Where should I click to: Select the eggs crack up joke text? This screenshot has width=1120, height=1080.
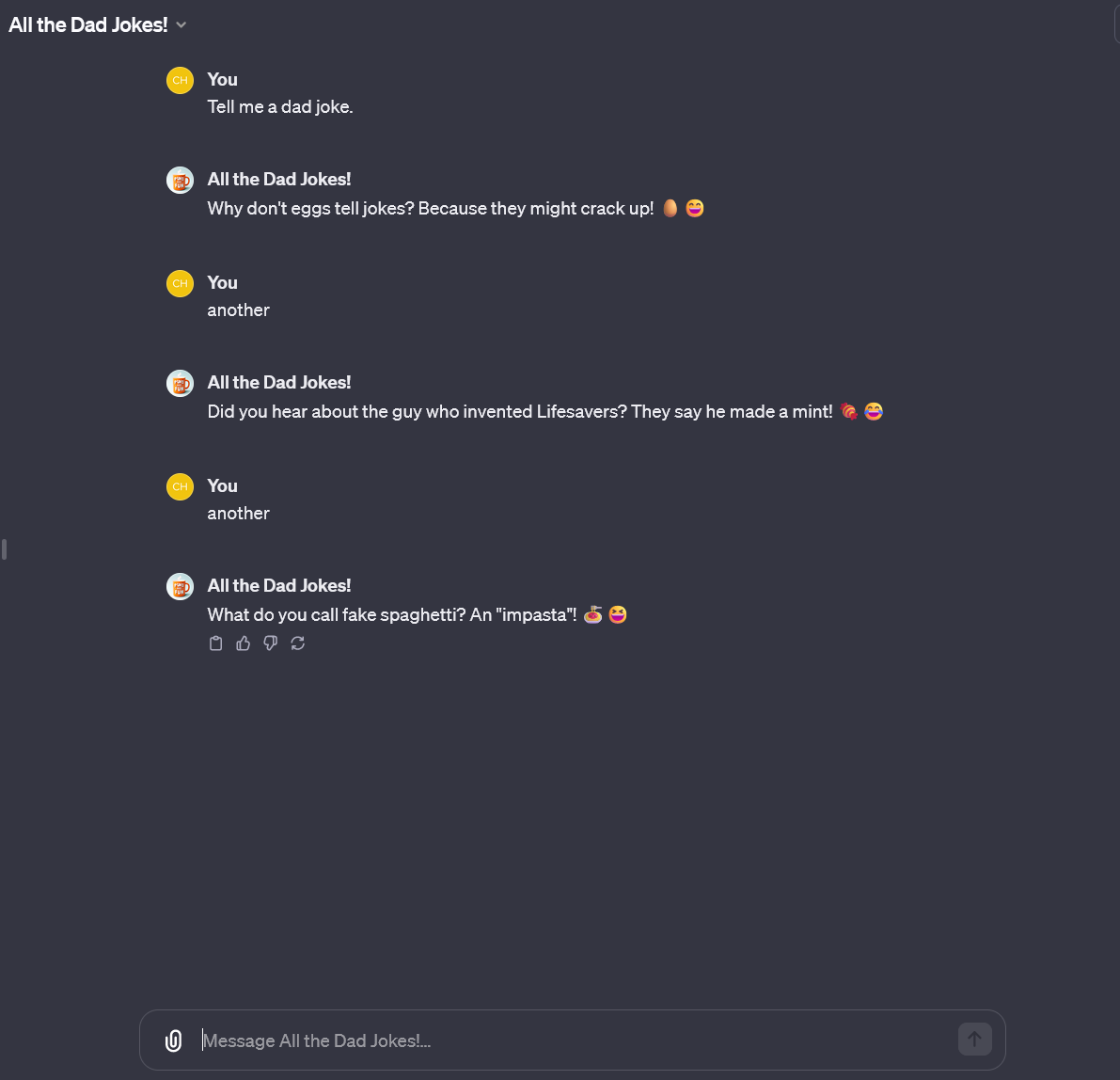[x=430, y=209]
